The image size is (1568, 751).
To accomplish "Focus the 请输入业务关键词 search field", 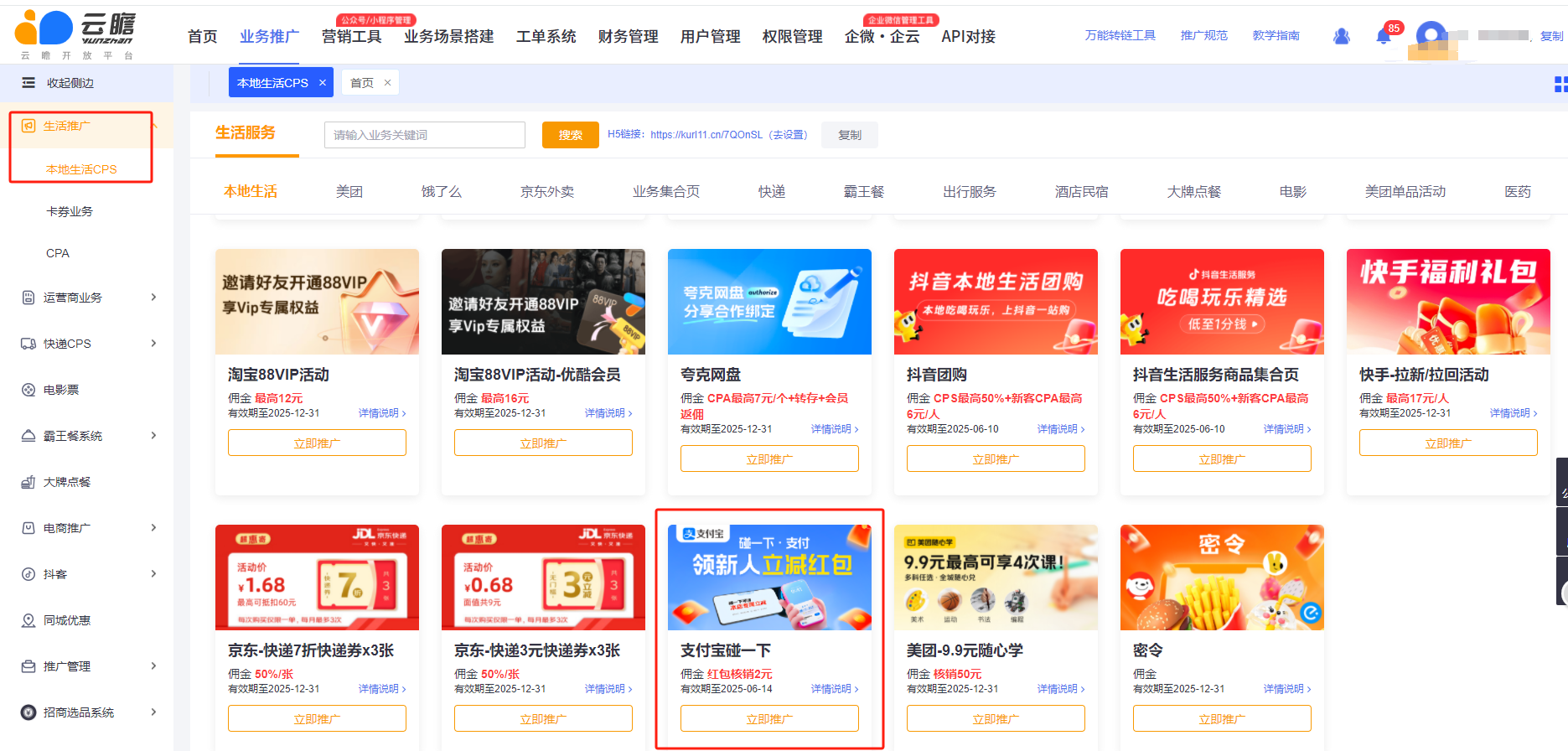I will [x=425, y=135].
